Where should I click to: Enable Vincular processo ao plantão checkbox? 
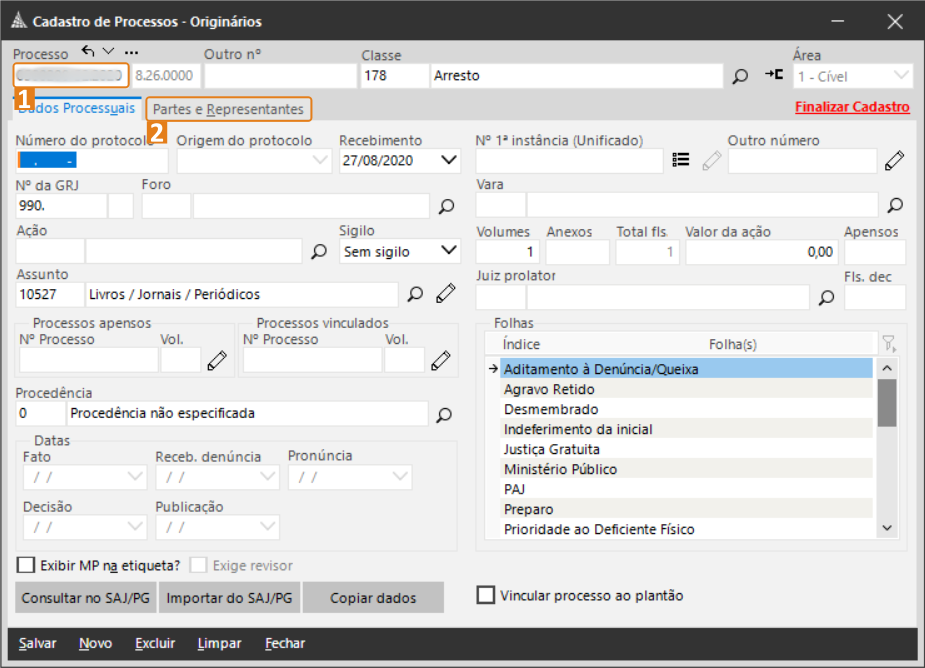[x=486, y=595]
